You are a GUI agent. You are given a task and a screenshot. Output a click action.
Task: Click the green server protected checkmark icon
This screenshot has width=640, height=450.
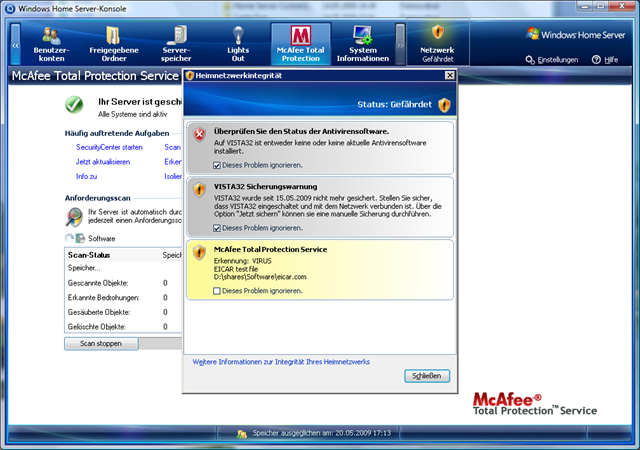pyautogui.click(x=74, y=105)
